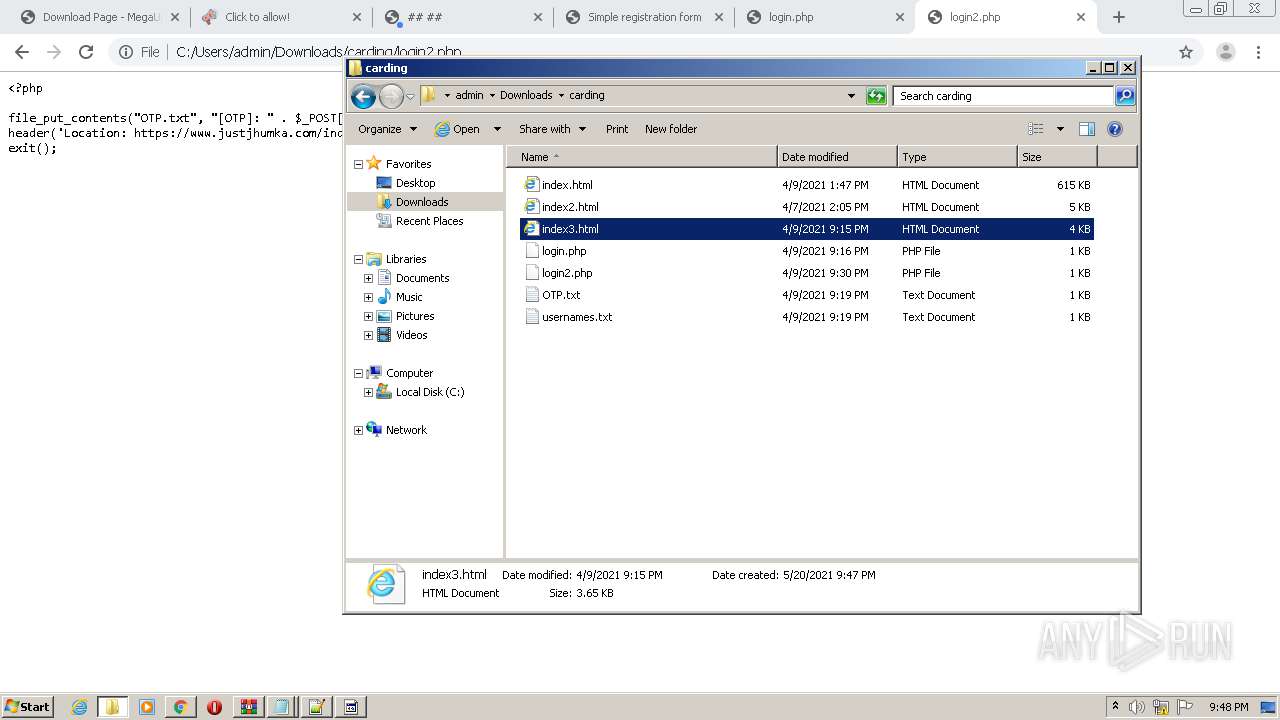The image size is (1280, 720).
Task: Open Share with menu
Action: click(x=552, y=129)
